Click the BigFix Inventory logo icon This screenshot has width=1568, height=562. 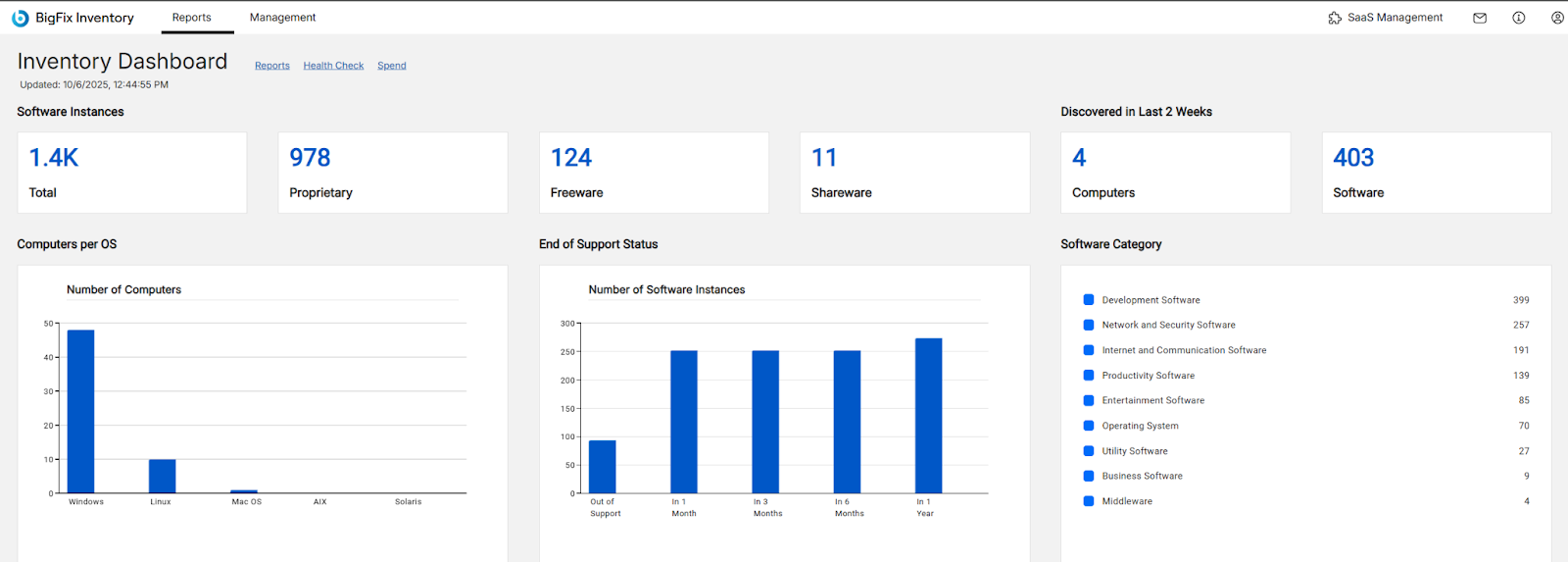coord(20,18)
